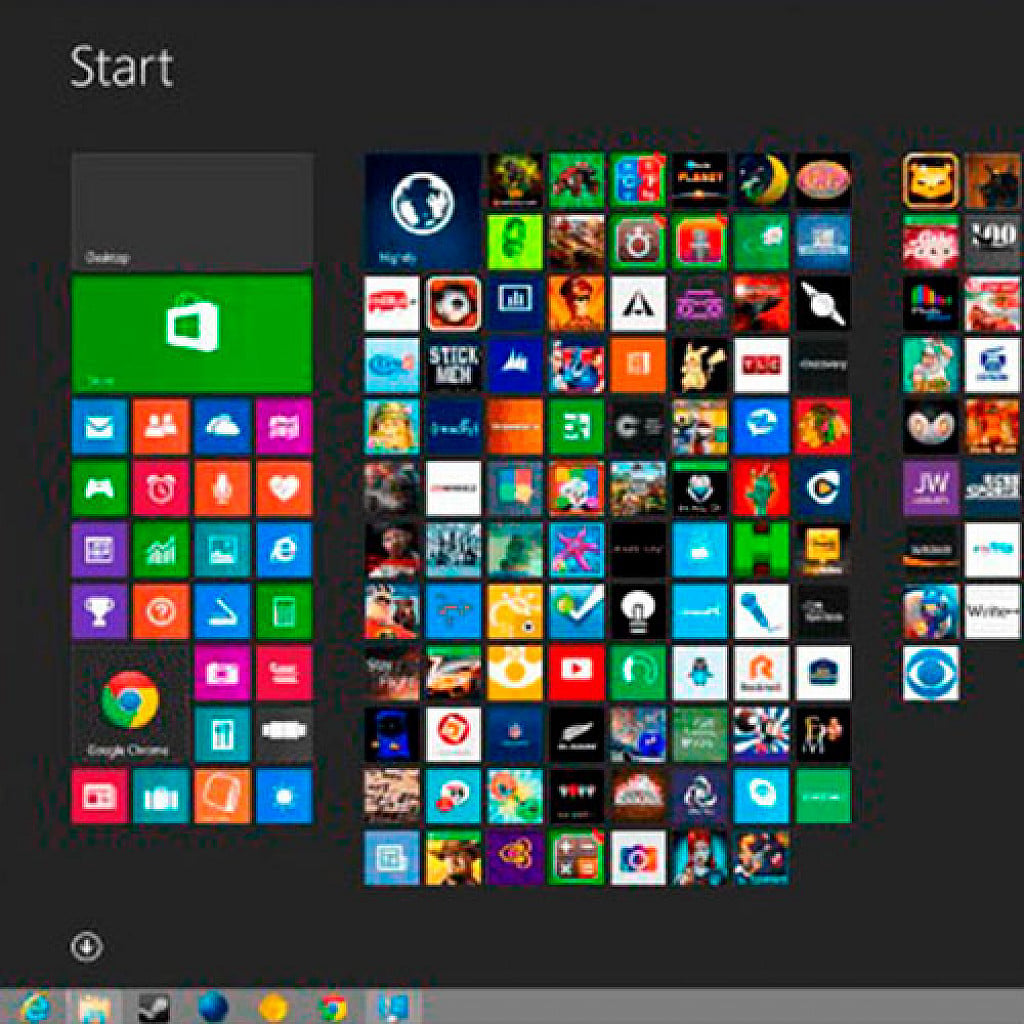
Task: Open the green headphones tile
Action: click(x=638, y=673)
